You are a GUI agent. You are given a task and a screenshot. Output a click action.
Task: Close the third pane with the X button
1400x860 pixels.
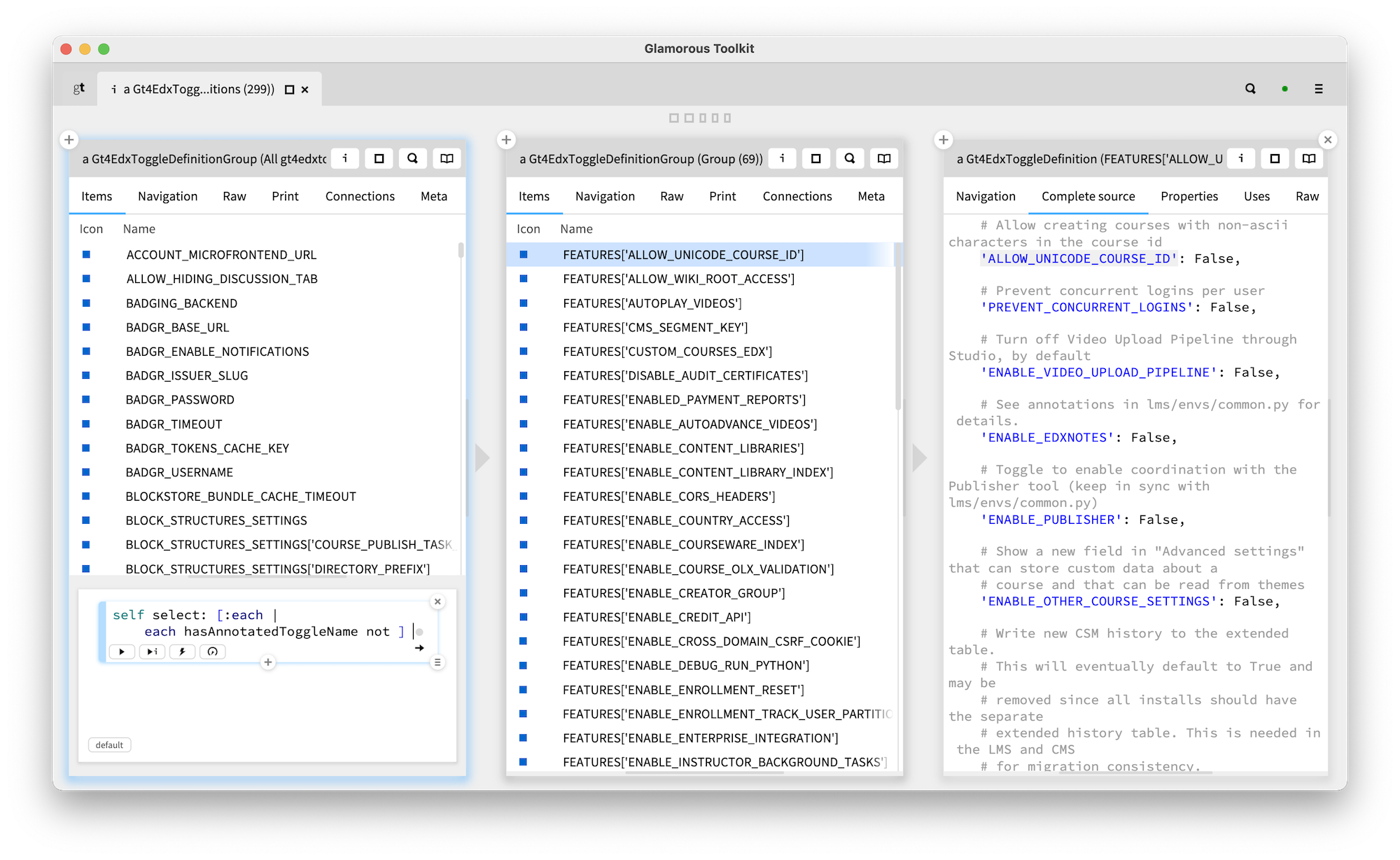click(x=1328, y=139)
